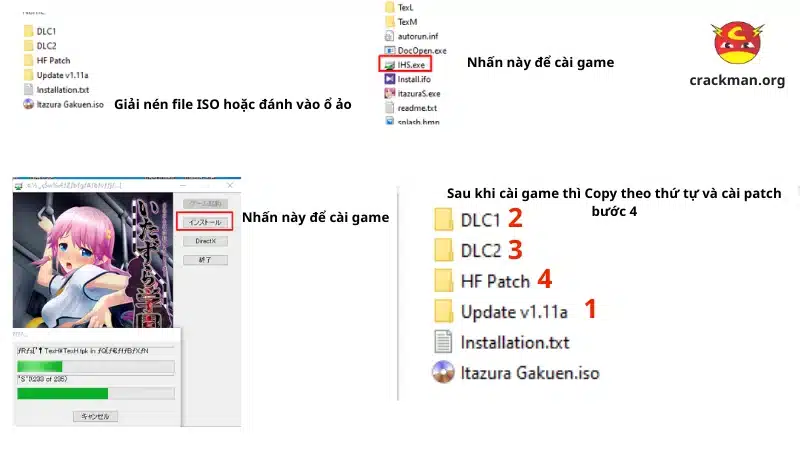This screenshot has width=800, height=450.
Task: Select the small DLC1 folder icon in the compact list
Action: 29,31
